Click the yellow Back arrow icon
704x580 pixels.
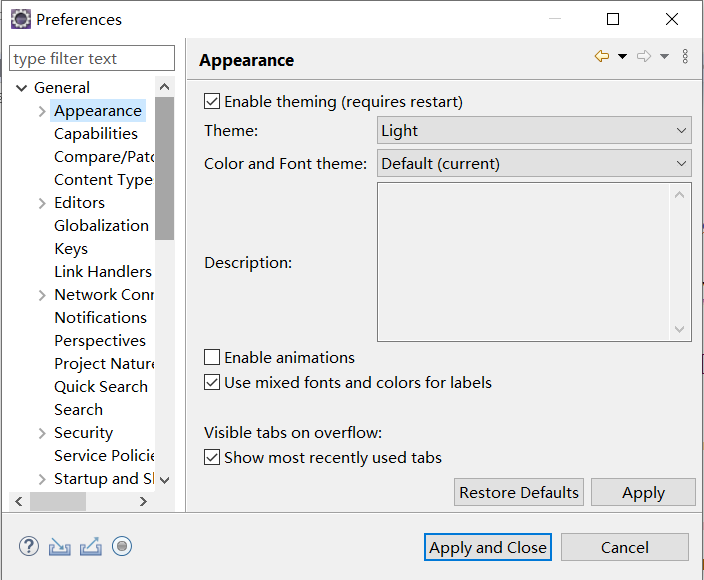[x=602, y=56]
